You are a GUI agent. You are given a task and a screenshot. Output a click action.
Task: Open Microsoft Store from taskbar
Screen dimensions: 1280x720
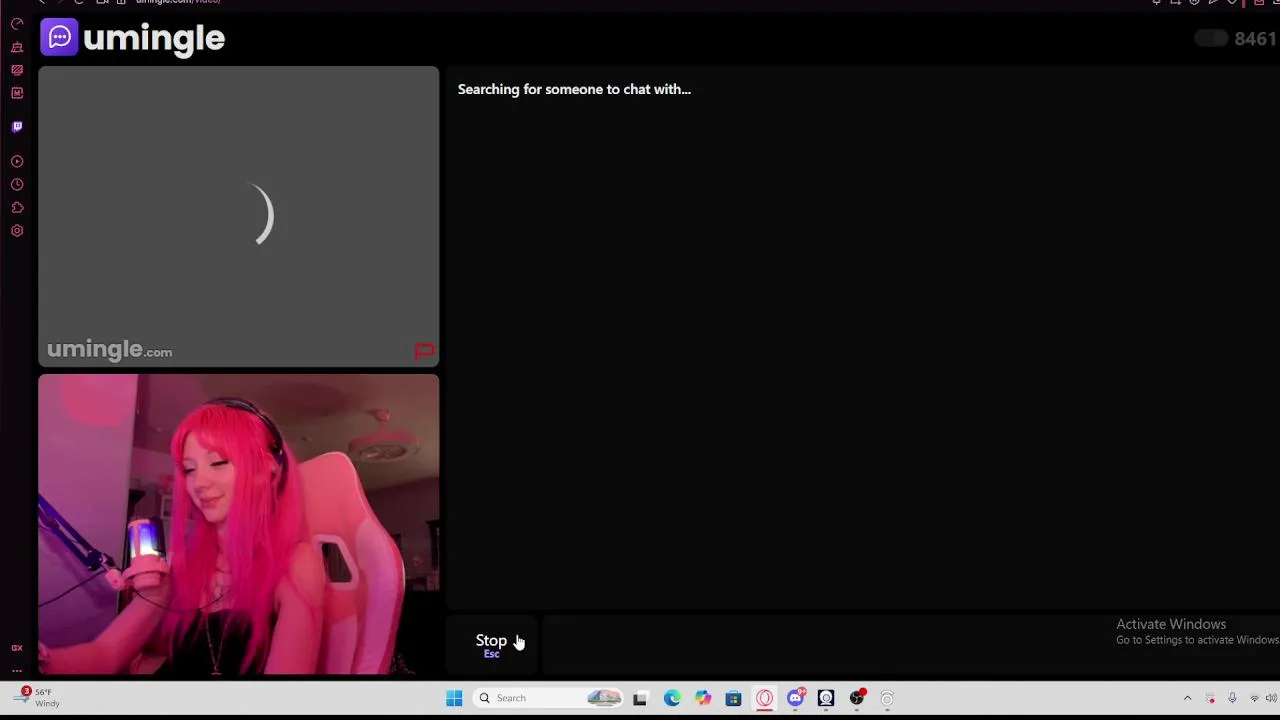point(733,698)
